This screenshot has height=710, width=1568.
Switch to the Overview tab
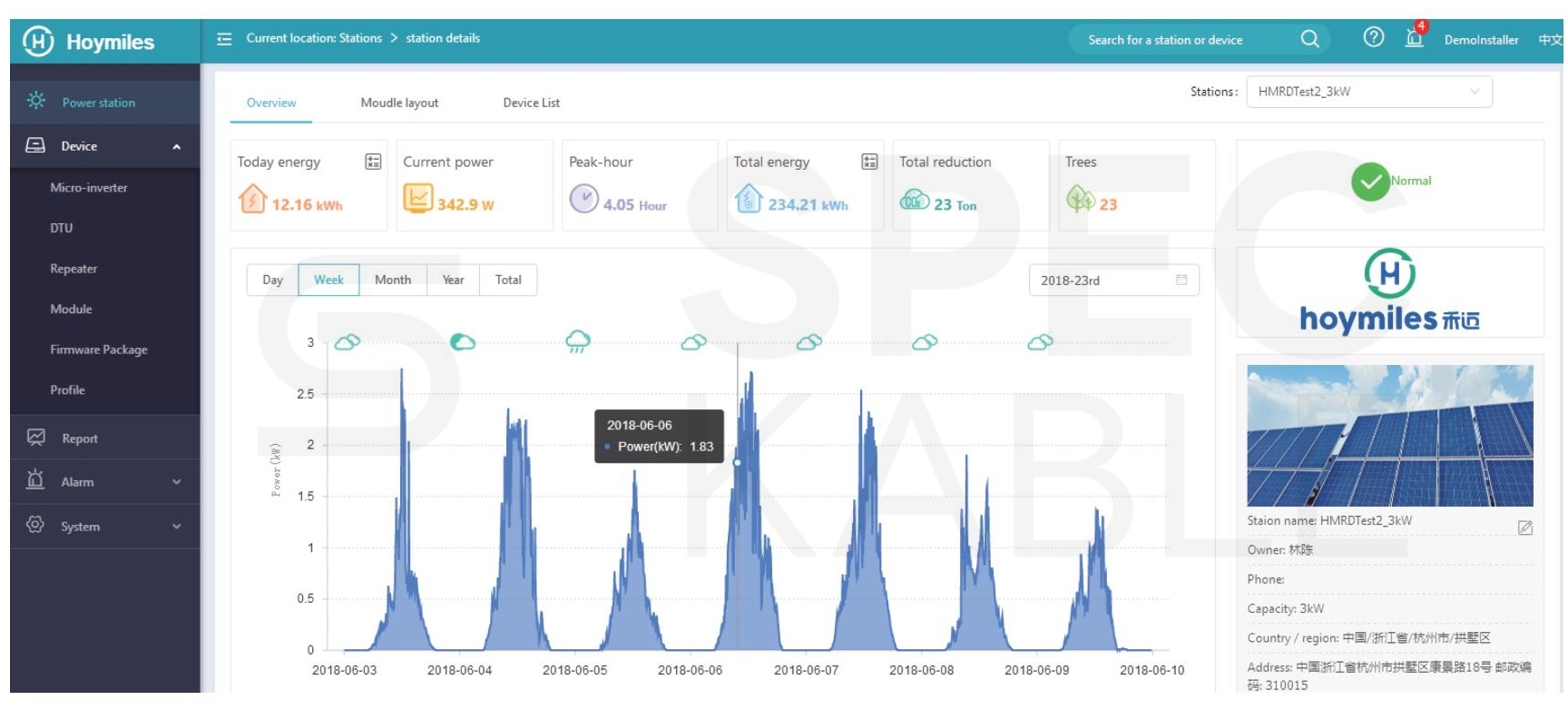pos(271,103)
